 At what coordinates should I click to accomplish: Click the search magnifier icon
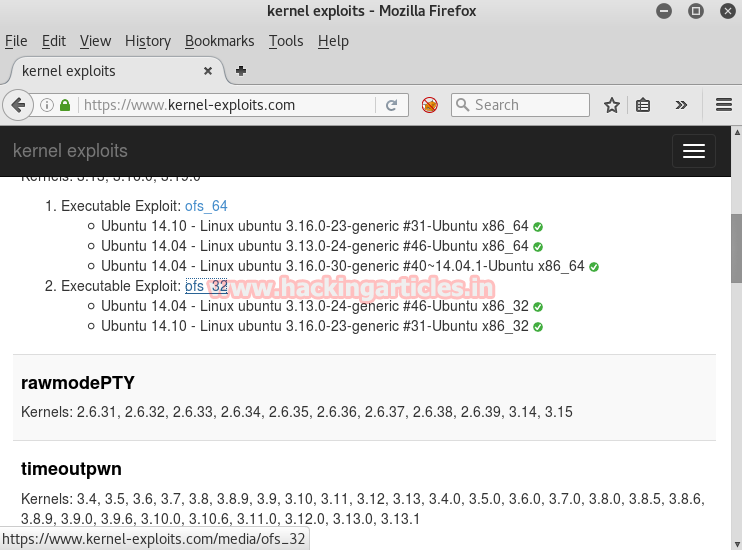463,105
